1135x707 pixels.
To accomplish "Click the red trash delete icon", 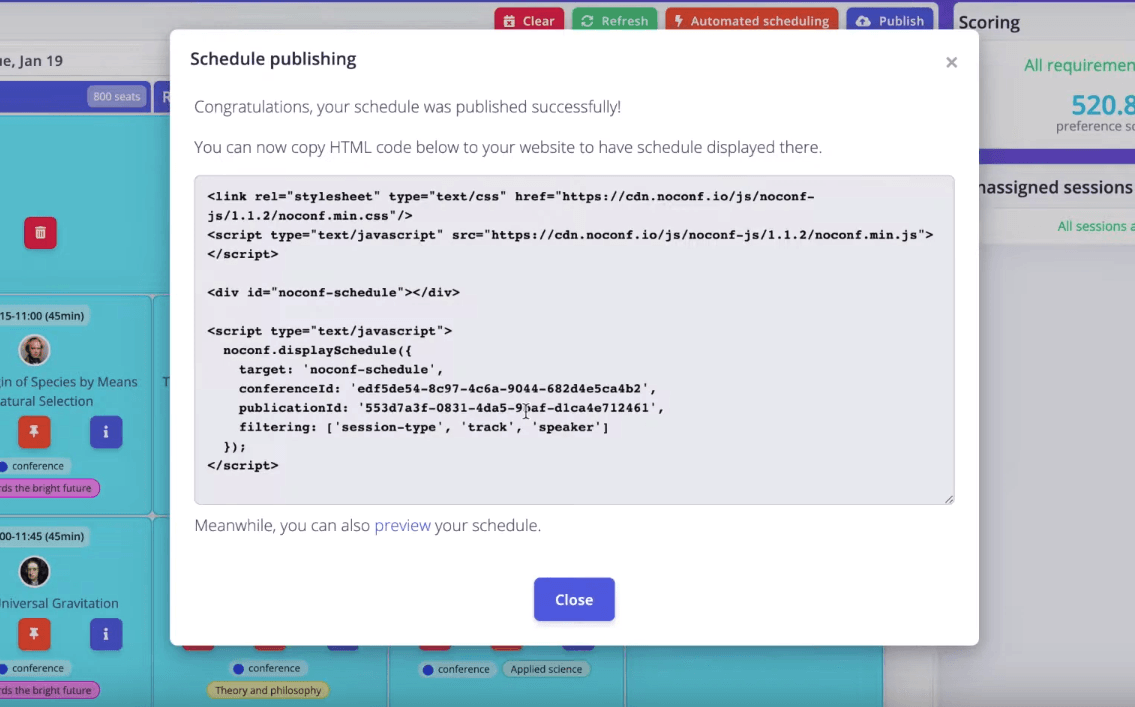I will click(x=41, y=233).
